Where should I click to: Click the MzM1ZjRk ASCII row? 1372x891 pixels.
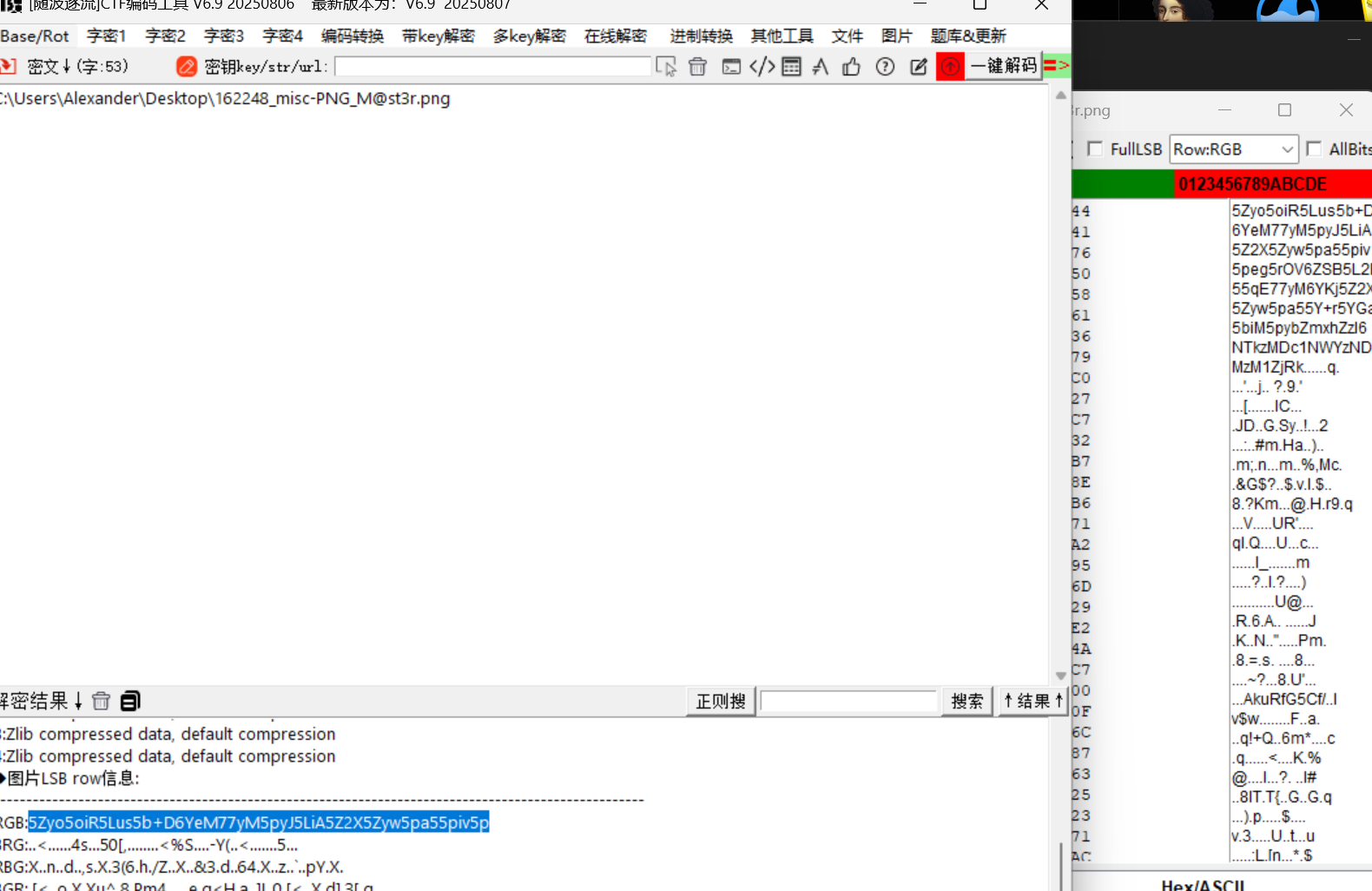pos(1285,366)
